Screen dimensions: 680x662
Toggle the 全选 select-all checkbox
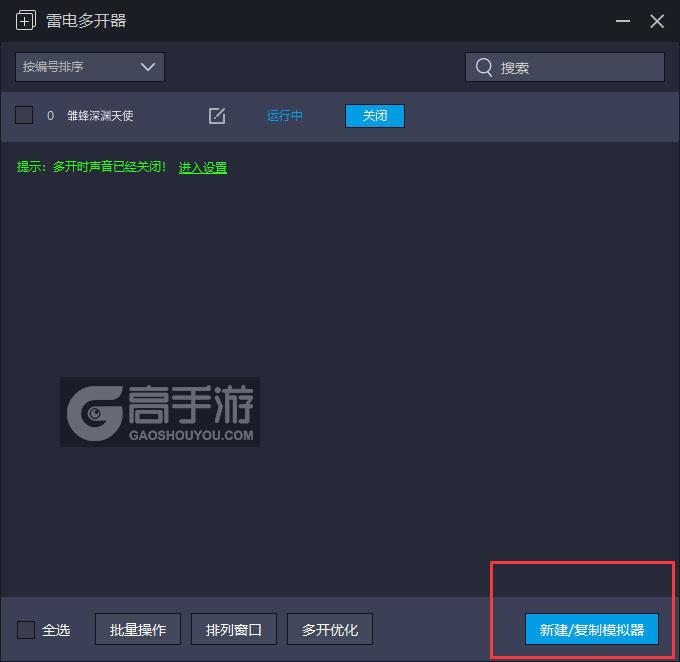26,629
